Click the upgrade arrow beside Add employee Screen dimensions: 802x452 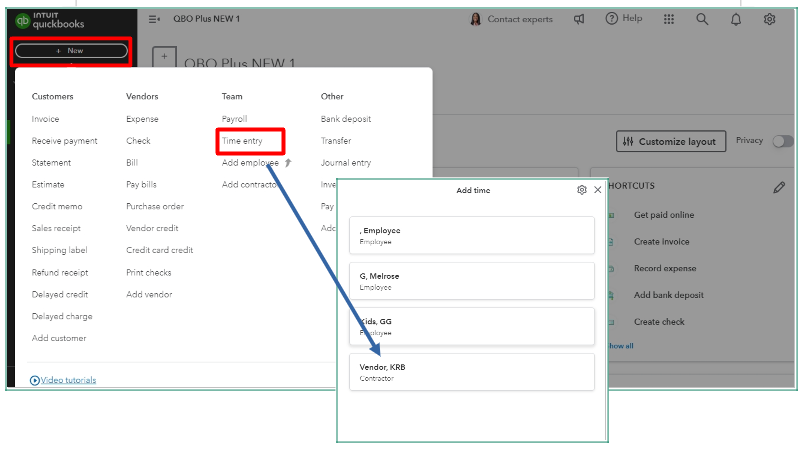click(x=288, y=163)
